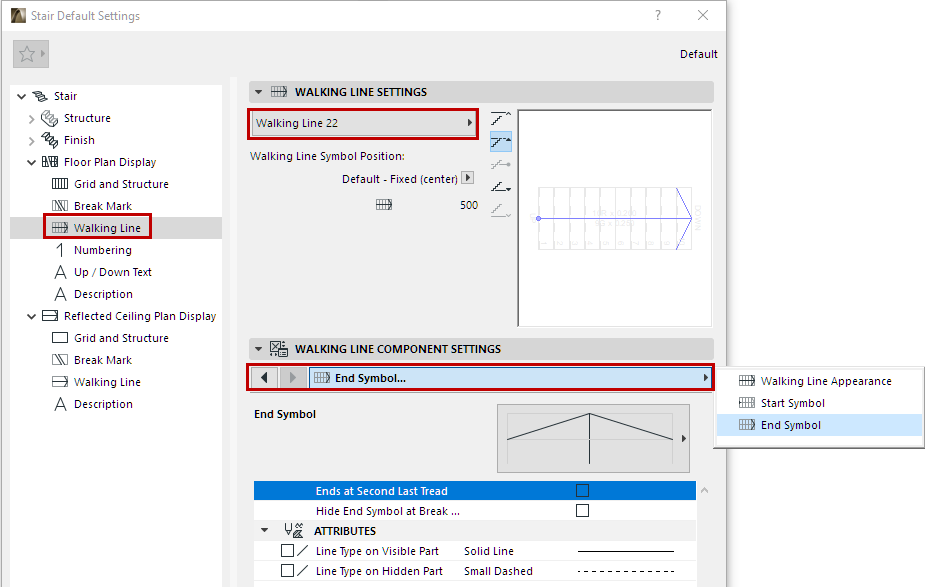The height and width of the screenshot is (587, 925).
Task: Select the highlighted second walking line preview icon
Action: [501, 142]
